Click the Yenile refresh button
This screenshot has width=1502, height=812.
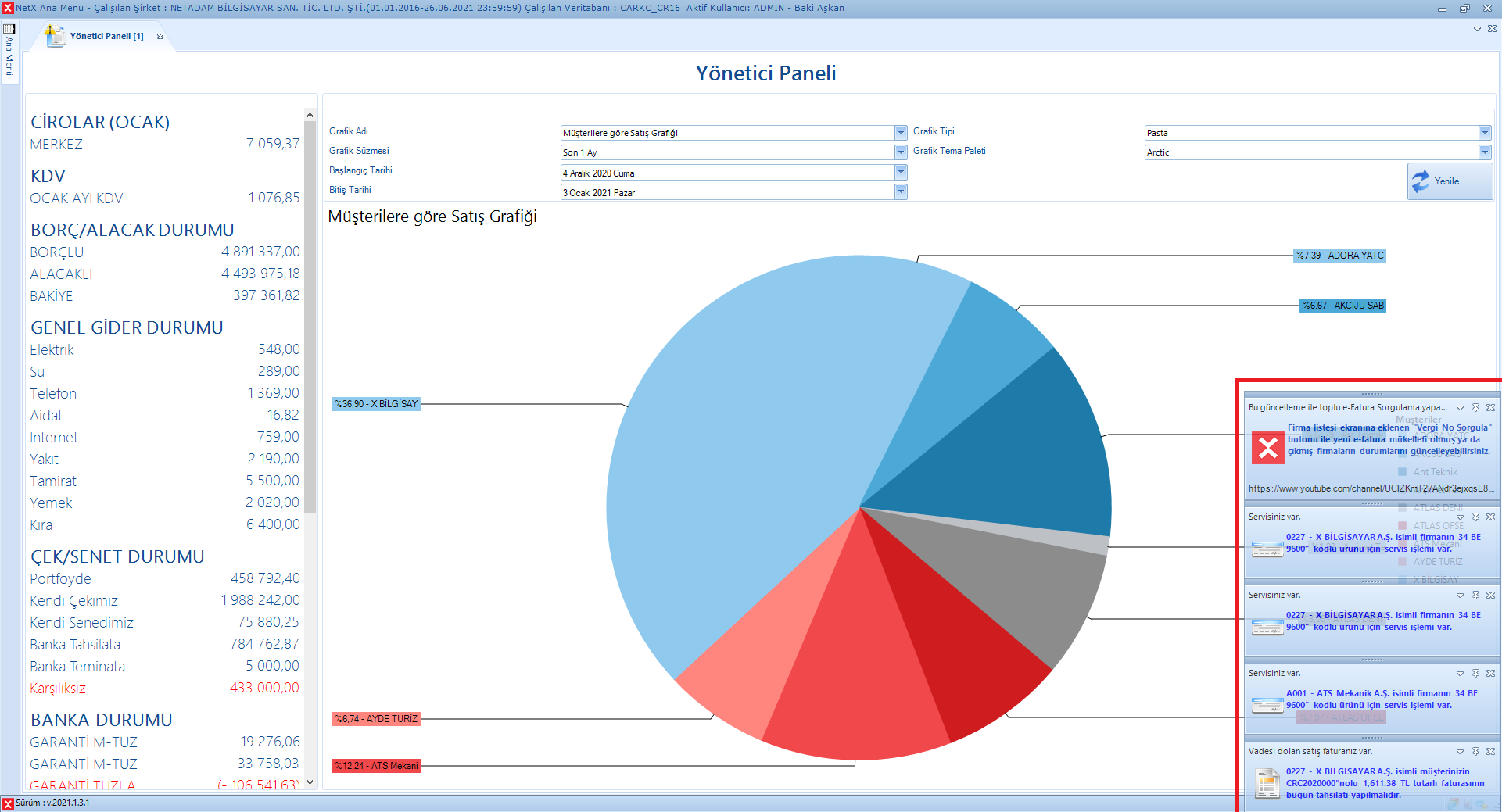click(x=1449, y=181)
